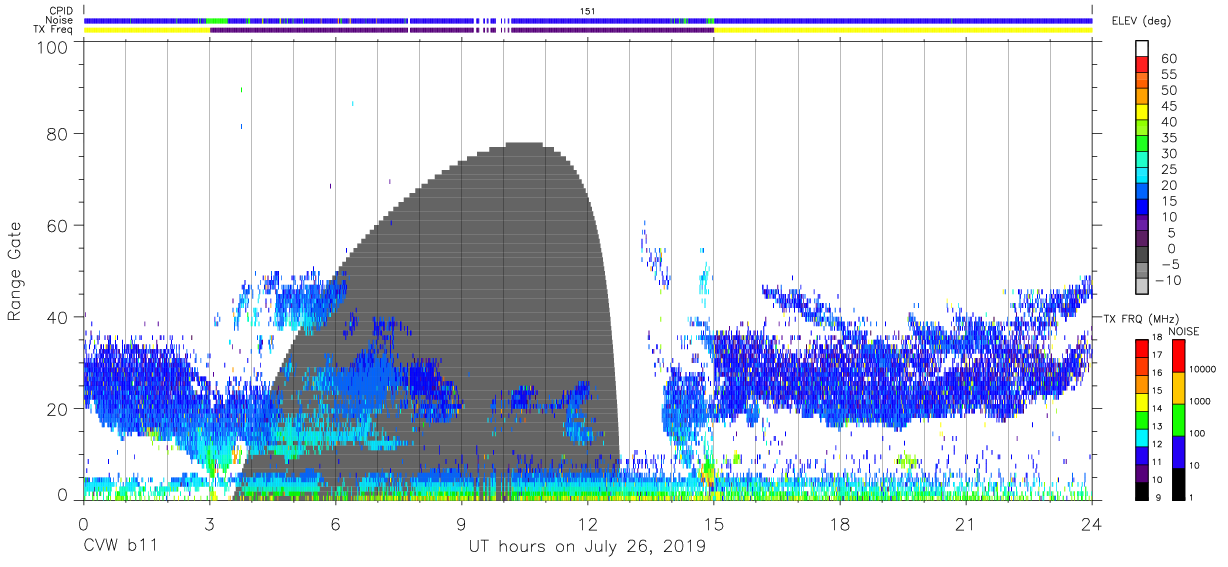Click the x-axis tick label "21"
Image resolution: width=1228 pixels, height=567 pixels.
[x=966, y=525]
